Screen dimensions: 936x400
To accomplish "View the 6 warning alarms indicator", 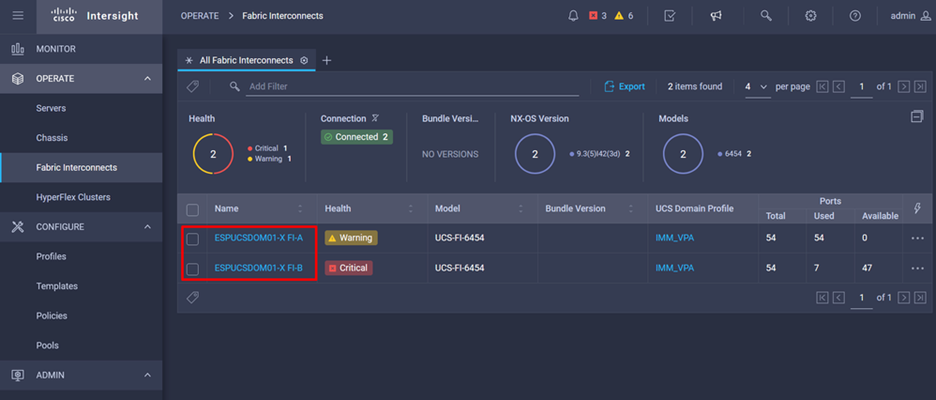I will (624, 16).
